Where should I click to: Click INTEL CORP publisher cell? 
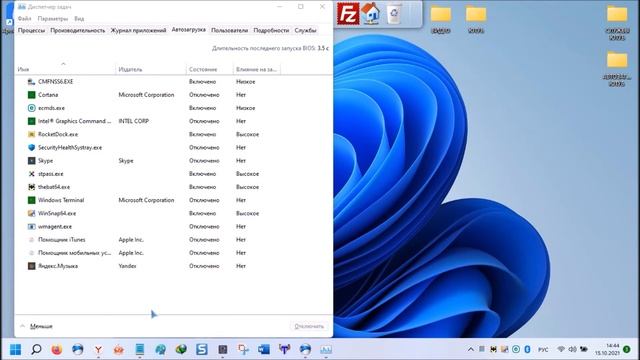click(x=133, y=121)
